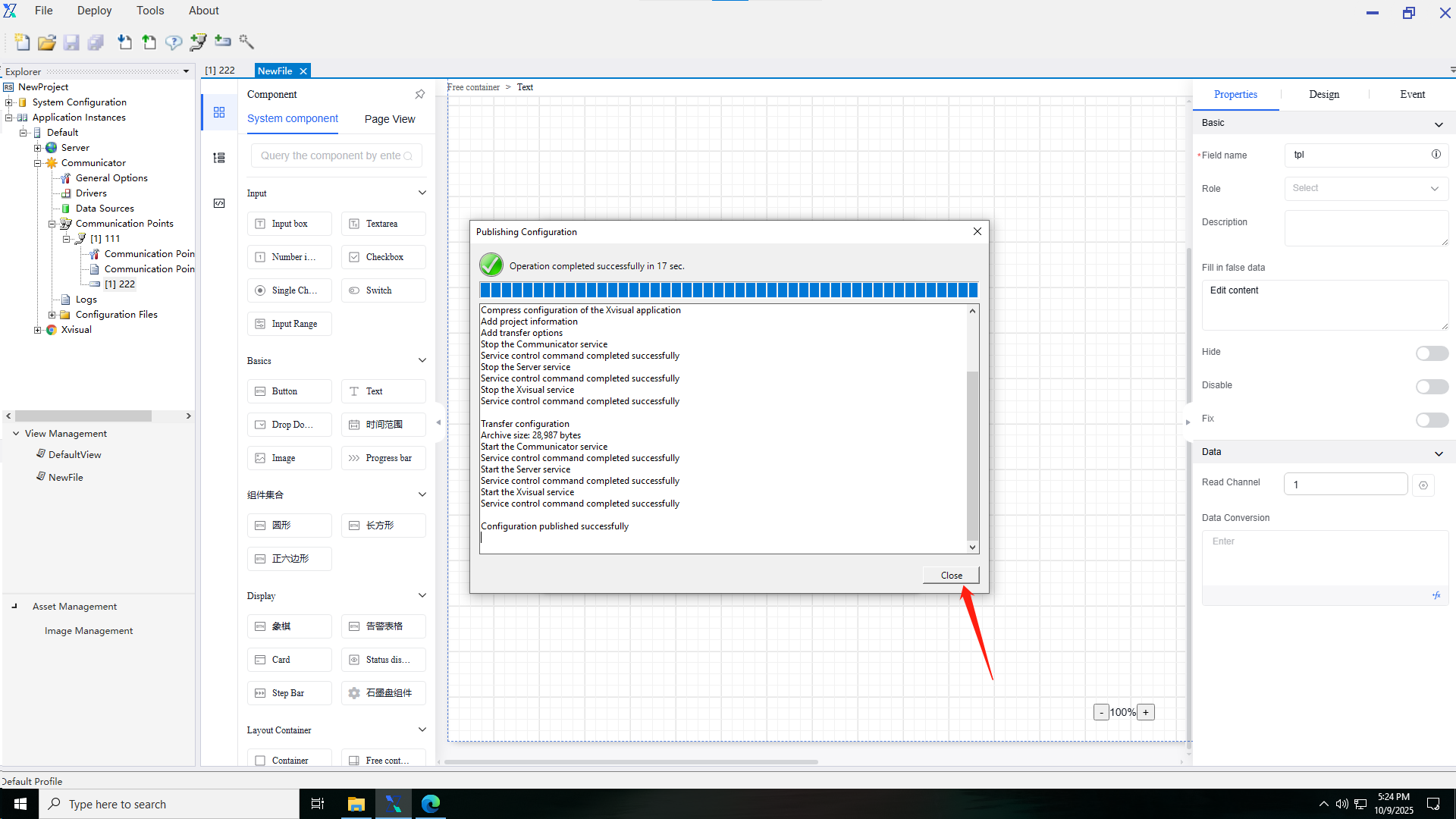Select the Page View tab
Image resolution: width=1456 pixels, height=819 pixels.
pyautogui.click(x=389, y=119)
